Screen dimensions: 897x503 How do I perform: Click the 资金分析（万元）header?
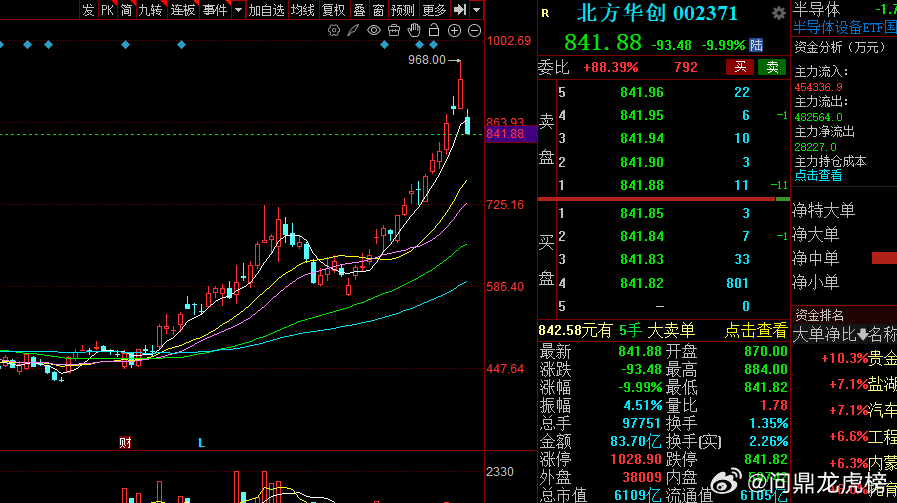point(840,47)
